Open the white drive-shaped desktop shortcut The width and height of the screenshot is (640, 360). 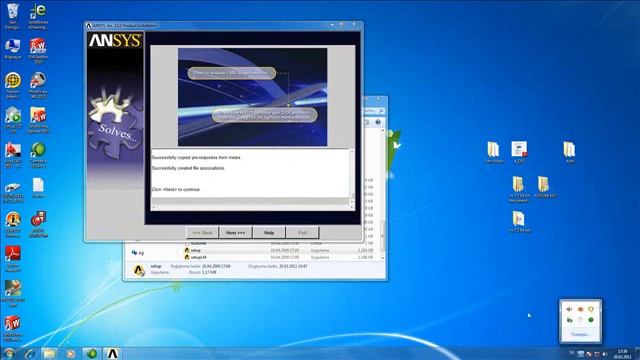(x=13, y=191)
